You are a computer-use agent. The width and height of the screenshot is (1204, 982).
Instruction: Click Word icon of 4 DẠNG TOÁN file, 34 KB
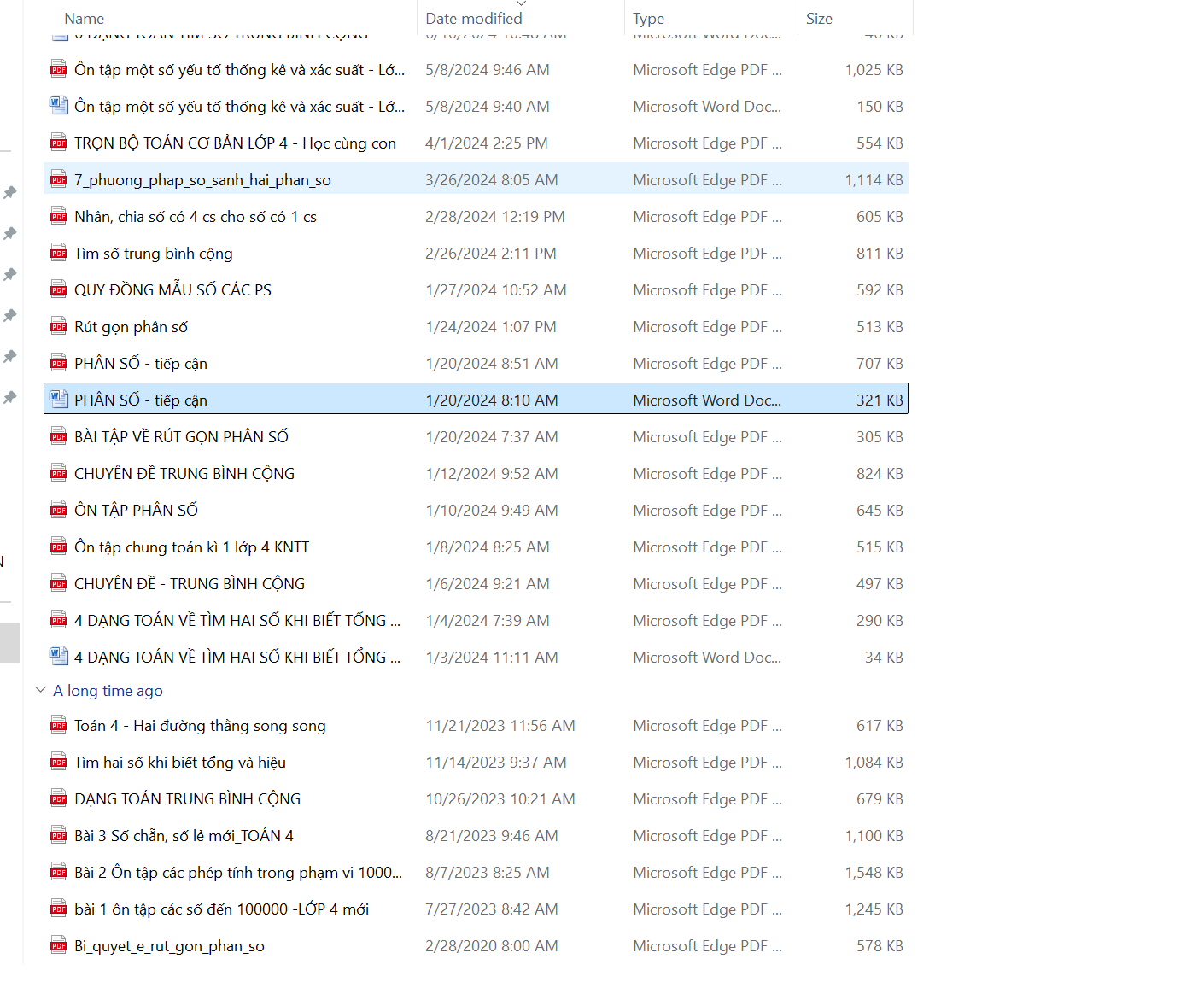58,656
